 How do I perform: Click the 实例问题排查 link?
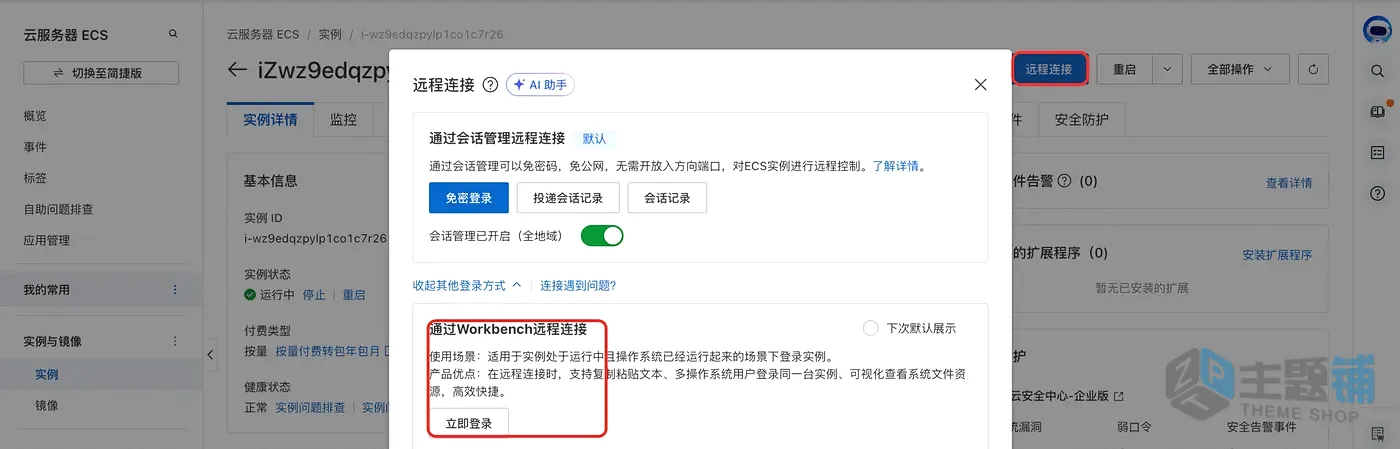[x=310, y=407]
